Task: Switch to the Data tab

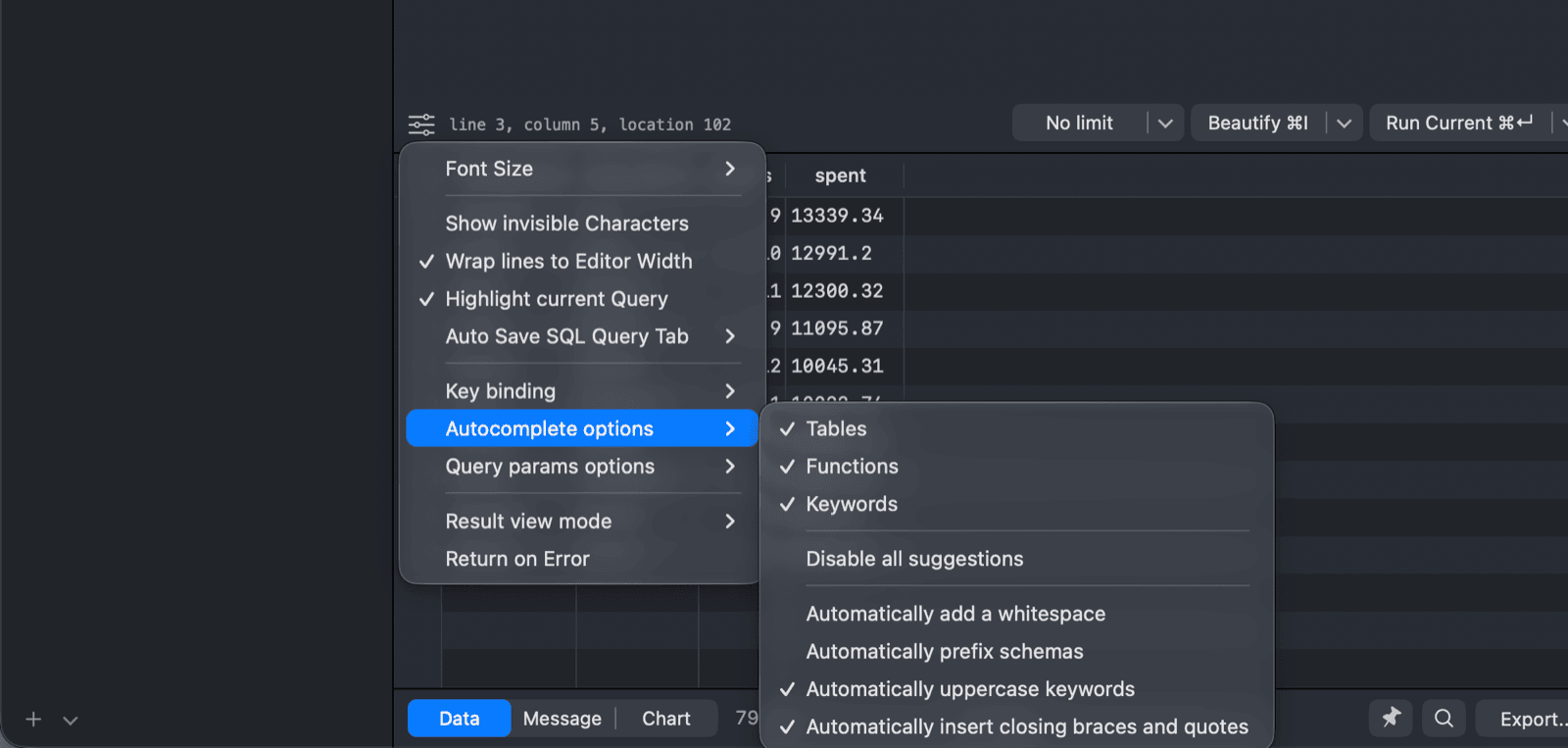Action: tap(459, 719)
